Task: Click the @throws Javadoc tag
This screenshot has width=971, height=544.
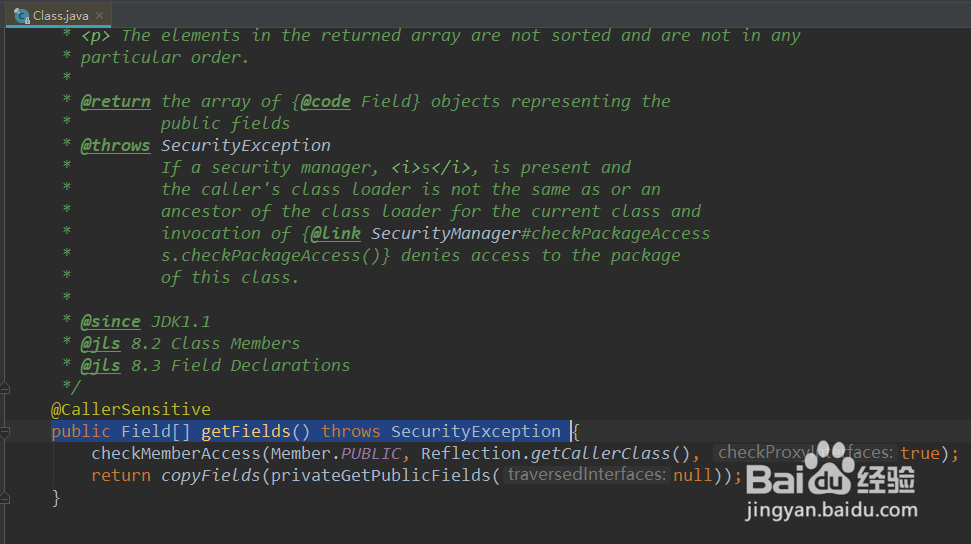Action: click(x=116, y=146)
